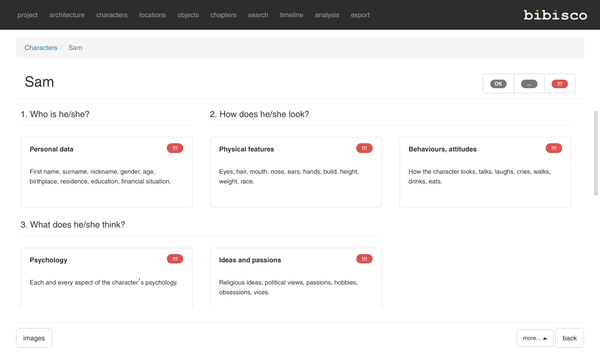Click the bibisco logo
The image size is (600, 363).
tap(555, 15)
